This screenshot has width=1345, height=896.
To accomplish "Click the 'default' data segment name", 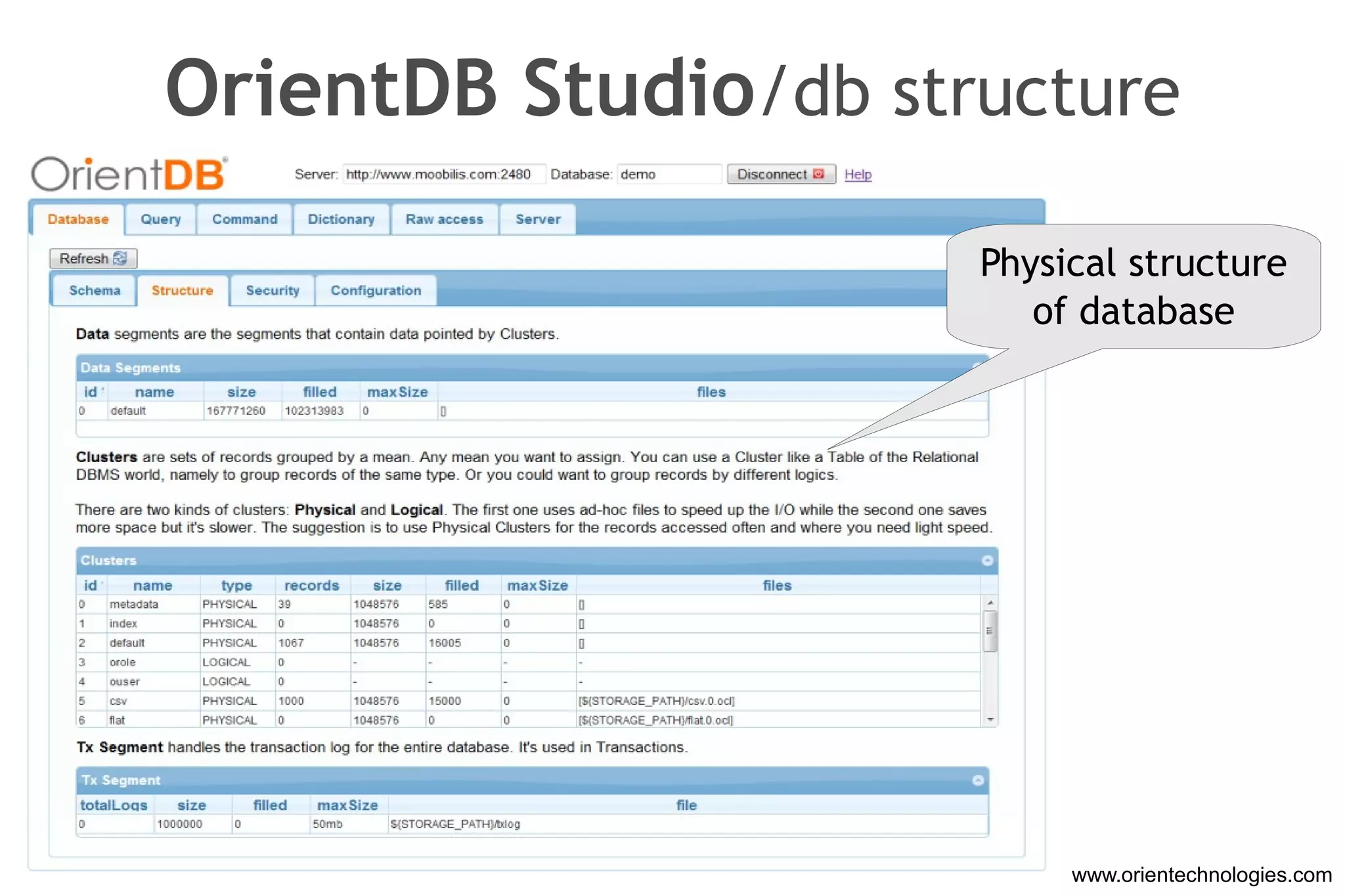I will click(128, 411).
